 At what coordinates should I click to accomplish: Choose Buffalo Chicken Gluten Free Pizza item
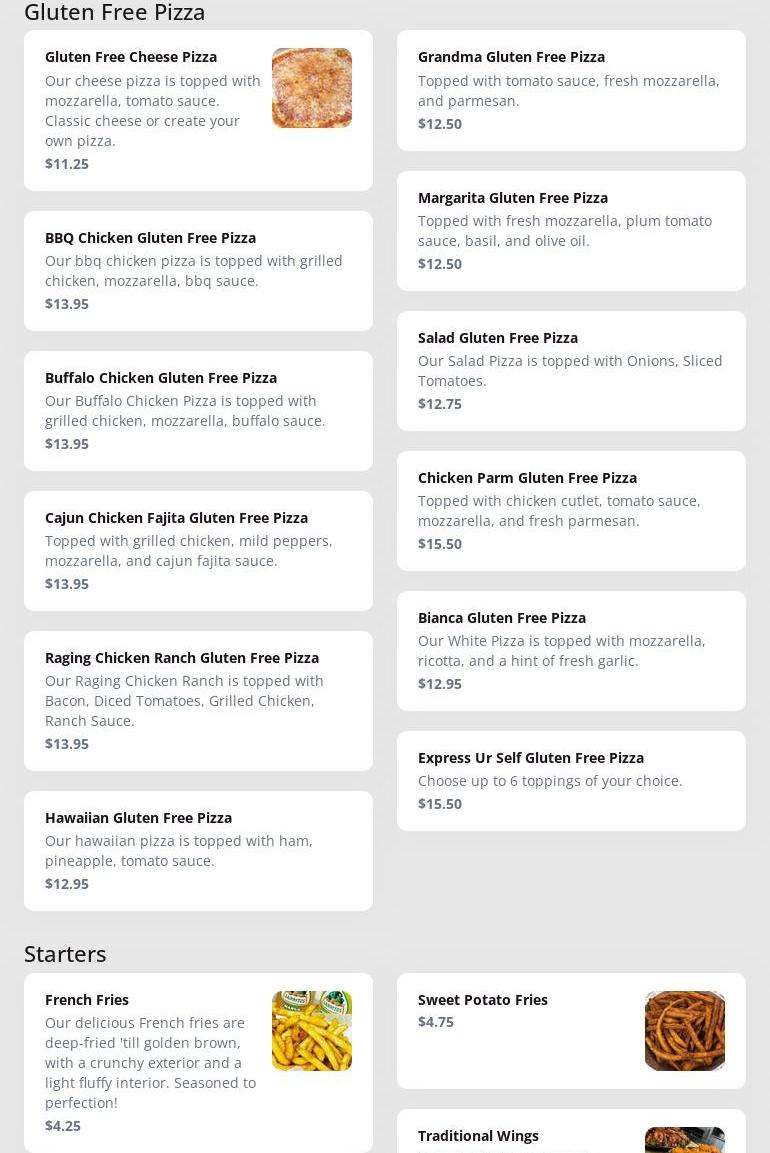click(198, 410)
